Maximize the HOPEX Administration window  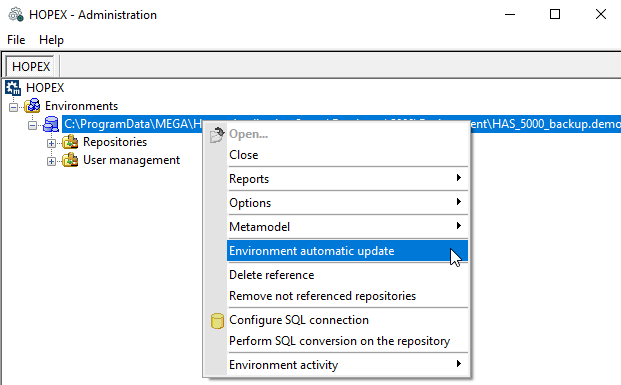click(555, 15)
